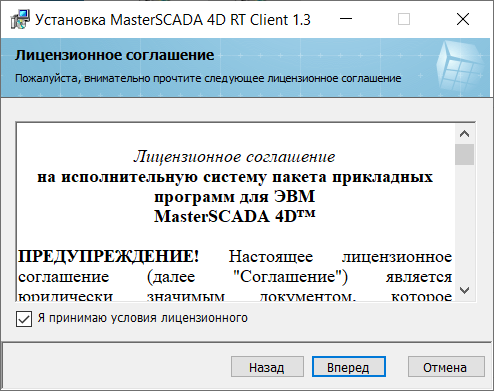Click the window title "Установка MasterSCADA 4D RT Client 1.3"
The width and height of the screenshot is (494, 391).
173,20
